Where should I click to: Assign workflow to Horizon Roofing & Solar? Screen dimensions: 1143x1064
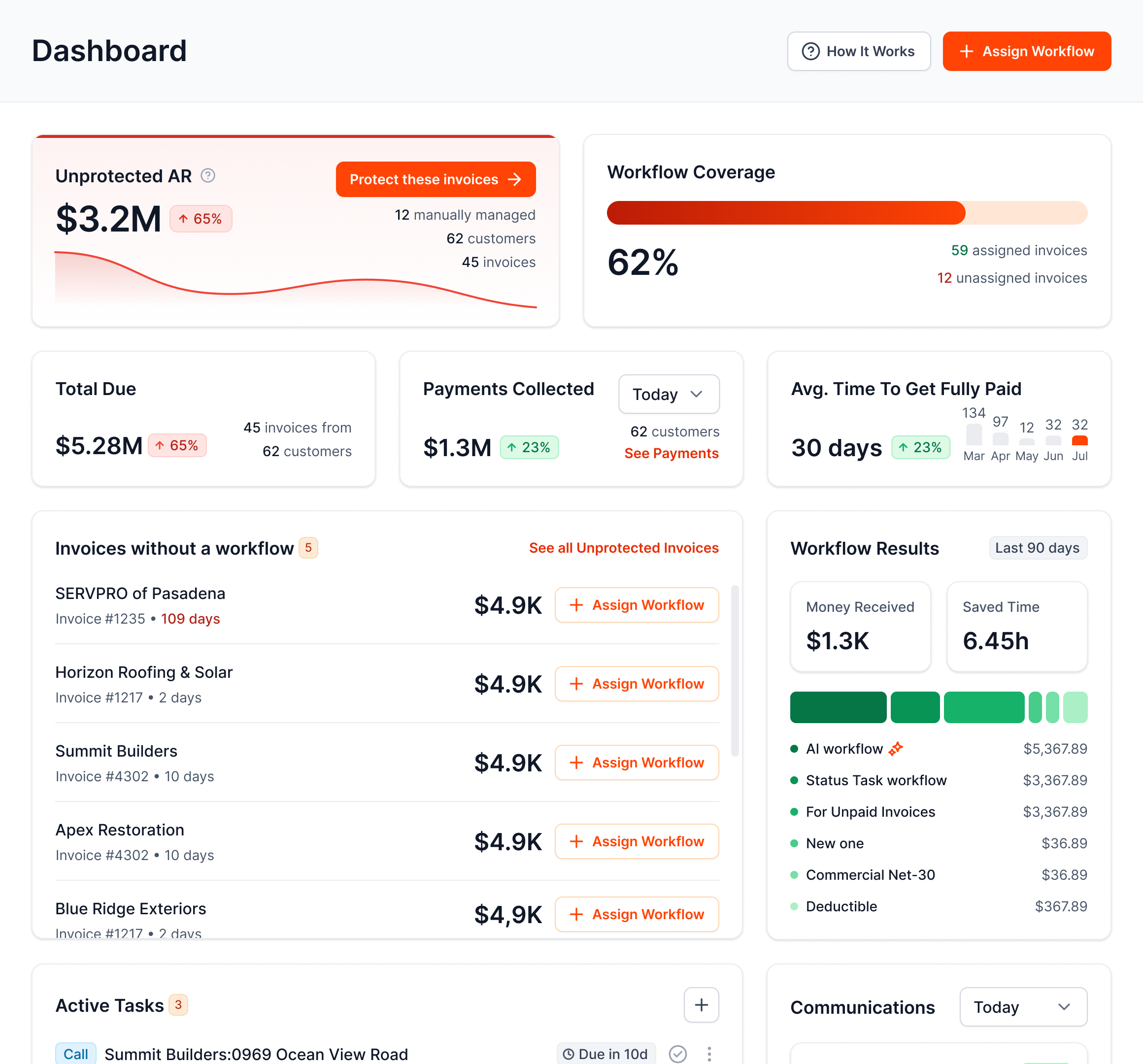pyautogui.click(x=637, y=683)
